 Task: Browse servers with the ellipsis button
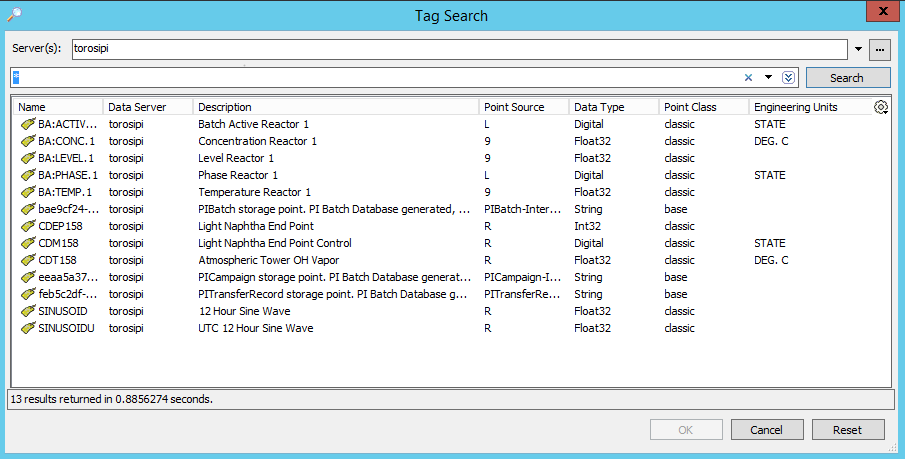pos(880,49)
